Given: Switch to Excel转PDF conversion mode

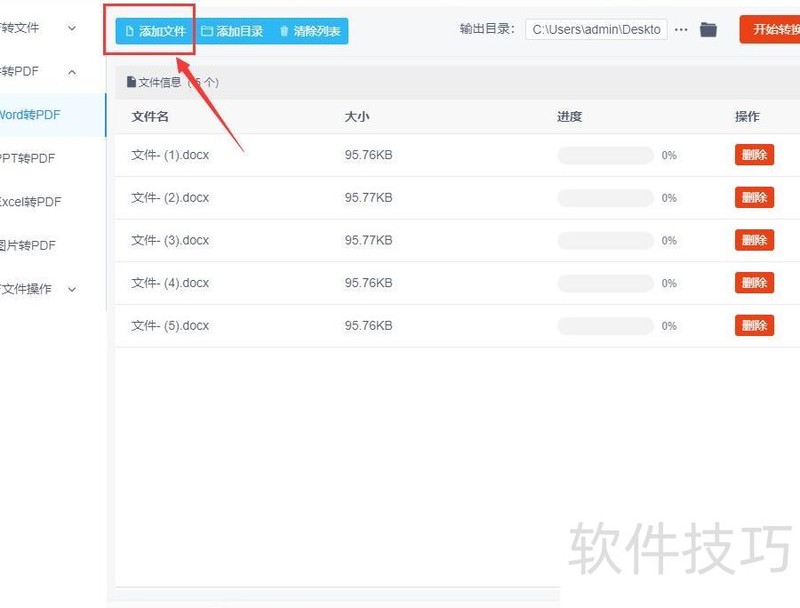Looking at the screenshot, I should [x=33, y=201].
